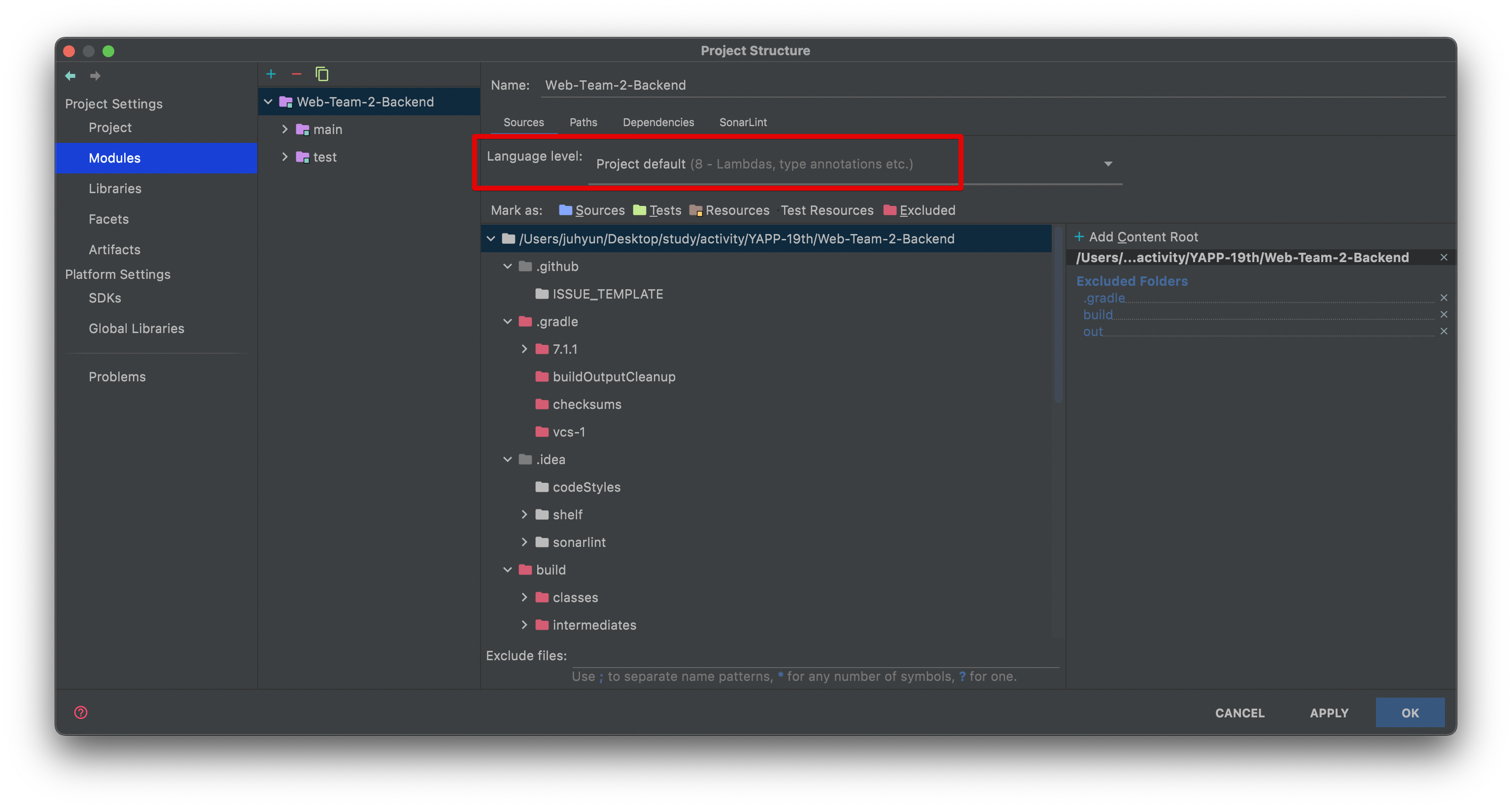Mark folder as Excluded
This screenshot has height=808, width=1512.
pos(919,210)
